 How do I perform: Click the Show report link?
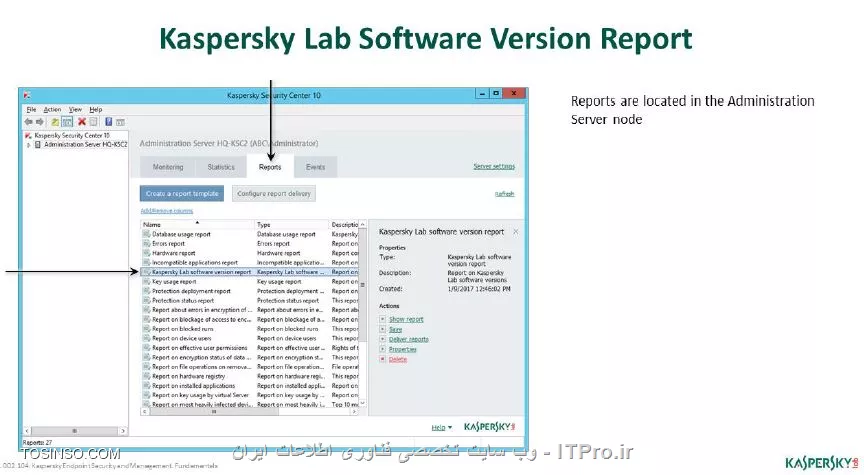pyautogui.click(x=406, y=319)
